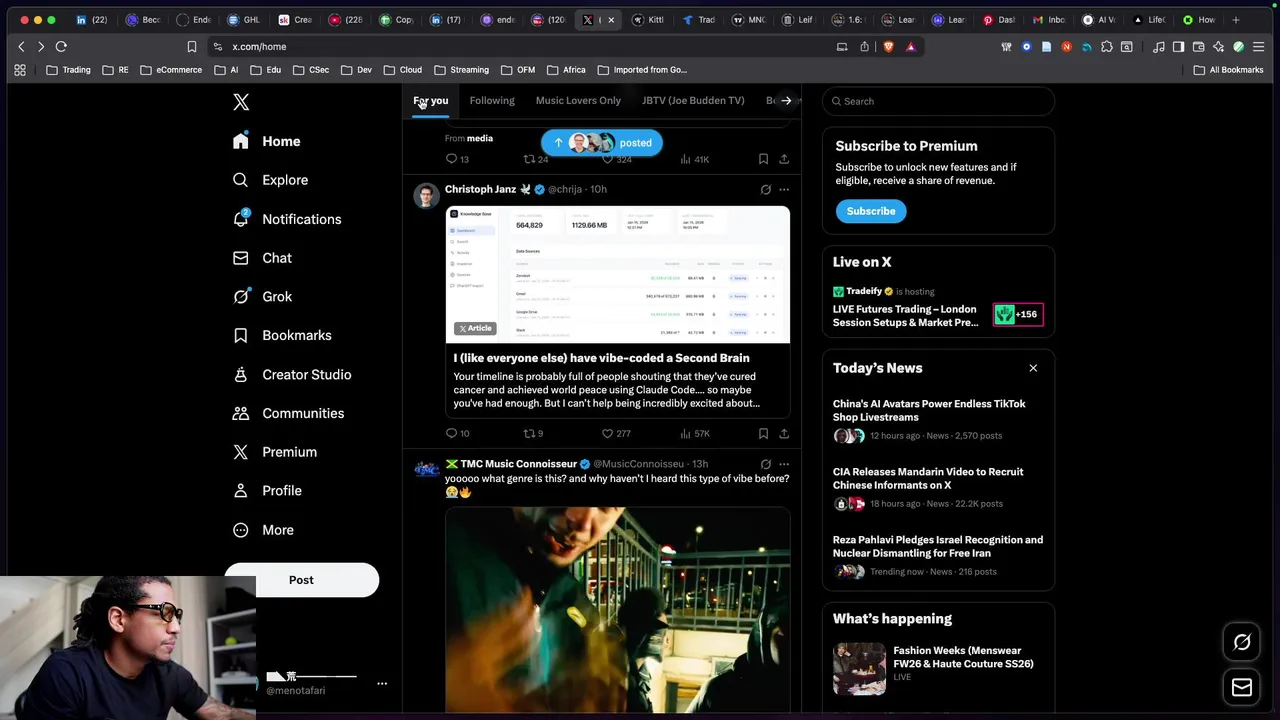Play TMC Music Connoisseur's video

pos(617,610)
